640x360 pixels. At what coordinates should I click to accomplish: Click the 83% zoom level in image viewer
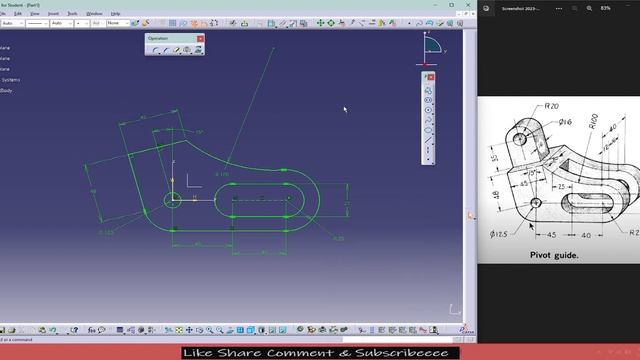[x=606, y=8]
